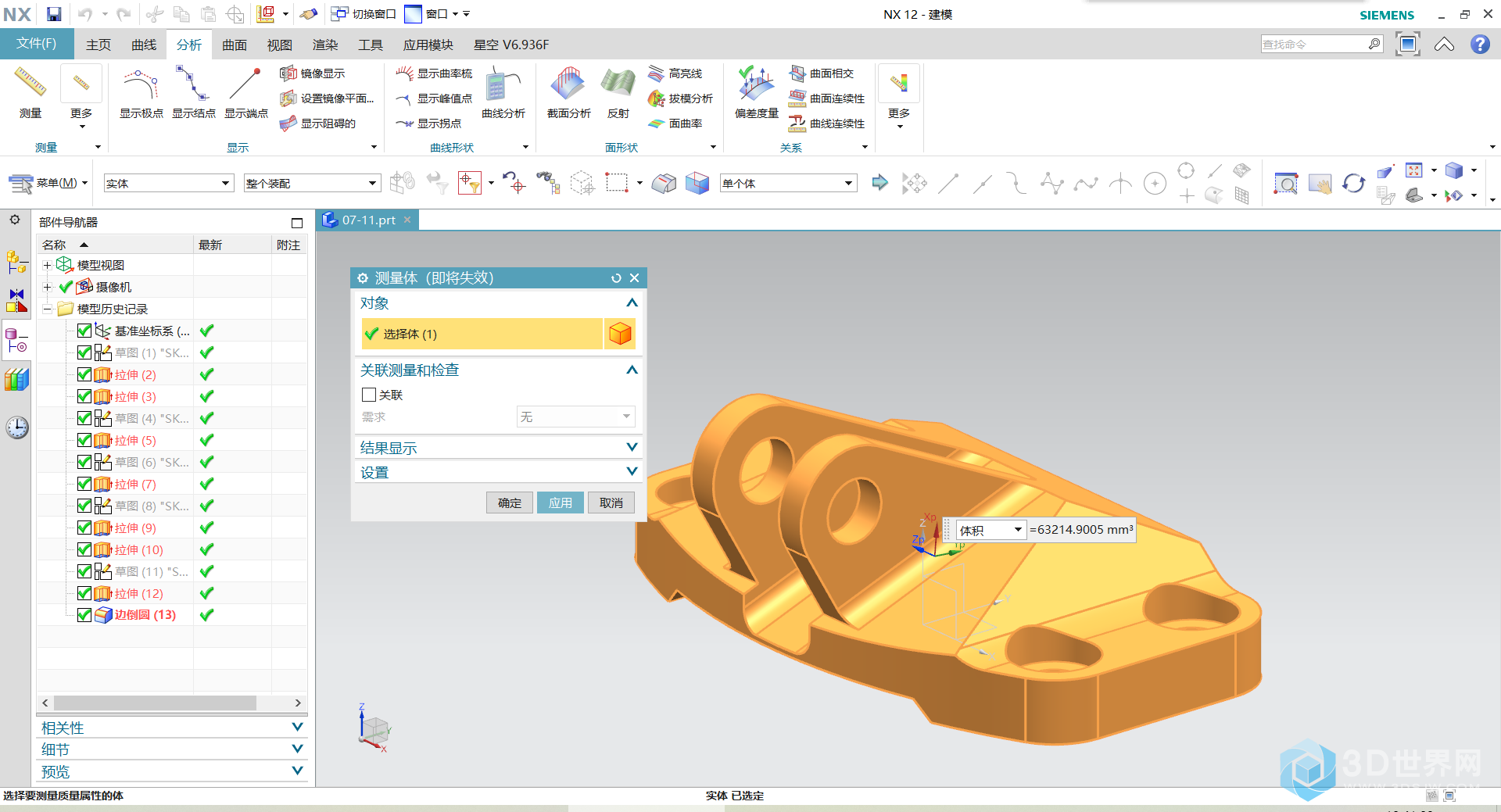Click the 确定 button
Viewport: 1501px width, 812px height.
[510, 503]
